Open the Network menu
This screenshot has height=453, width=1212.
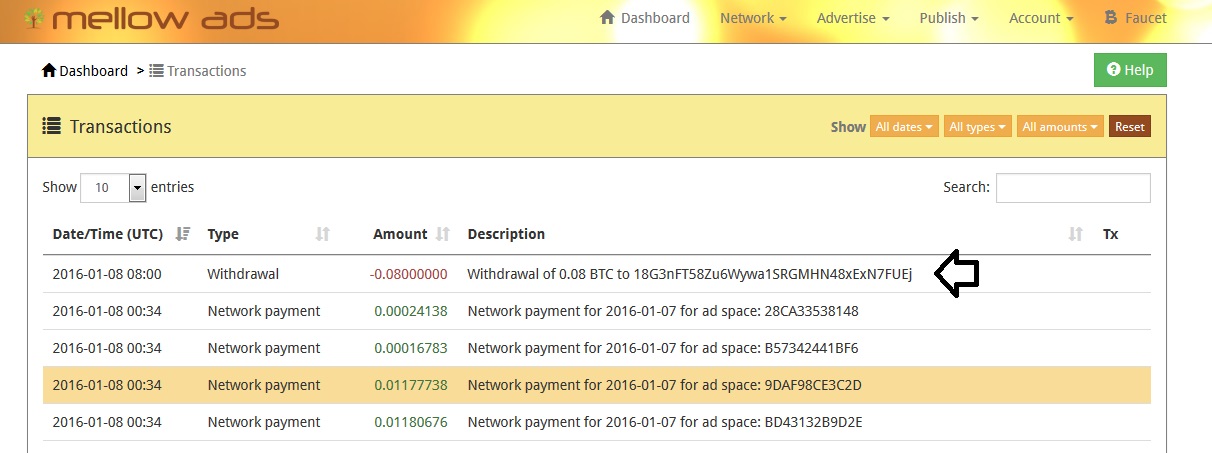(x=753, y=18)
